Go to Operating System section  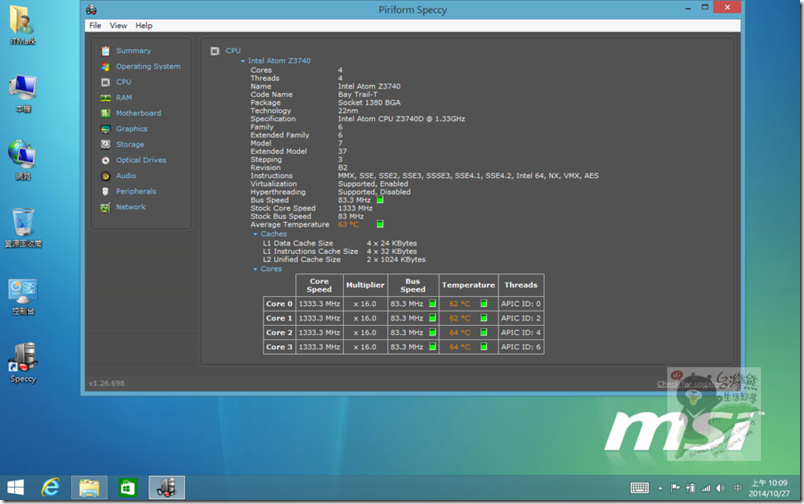point(148,67)
